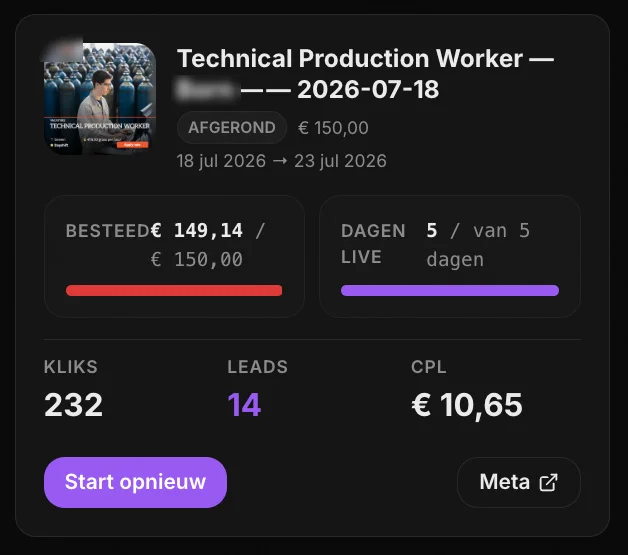Click the 2026-07-18 date in the title
The height and width of the screenshot is (555, 628).
[x=368, y=89]
